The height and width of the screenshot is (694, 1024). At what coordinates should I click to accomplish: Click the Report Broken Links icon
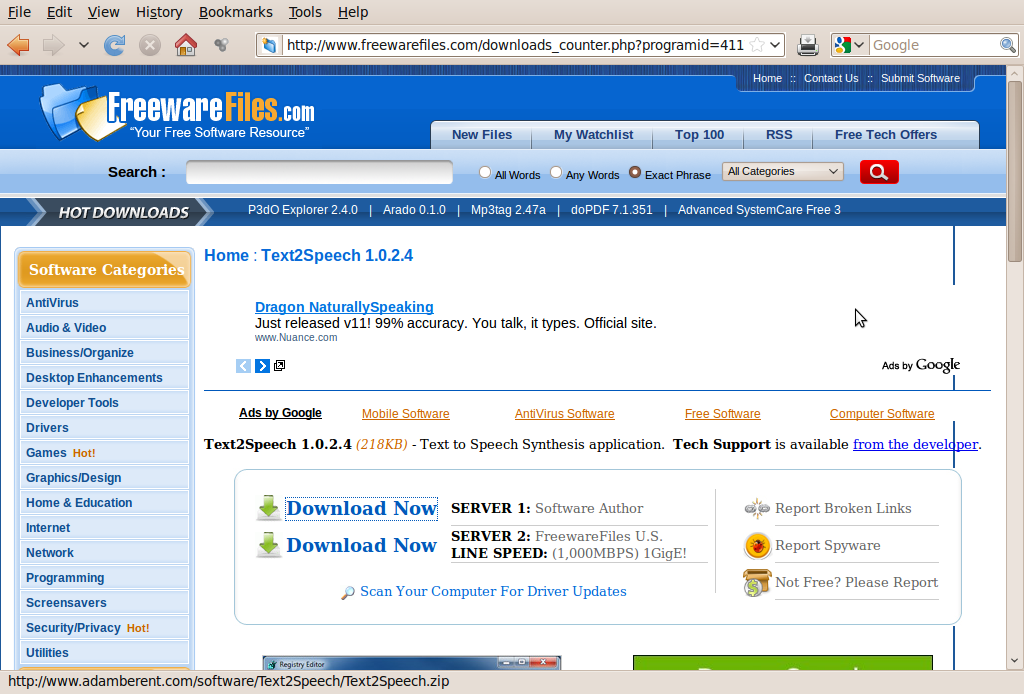pos(757,508)
